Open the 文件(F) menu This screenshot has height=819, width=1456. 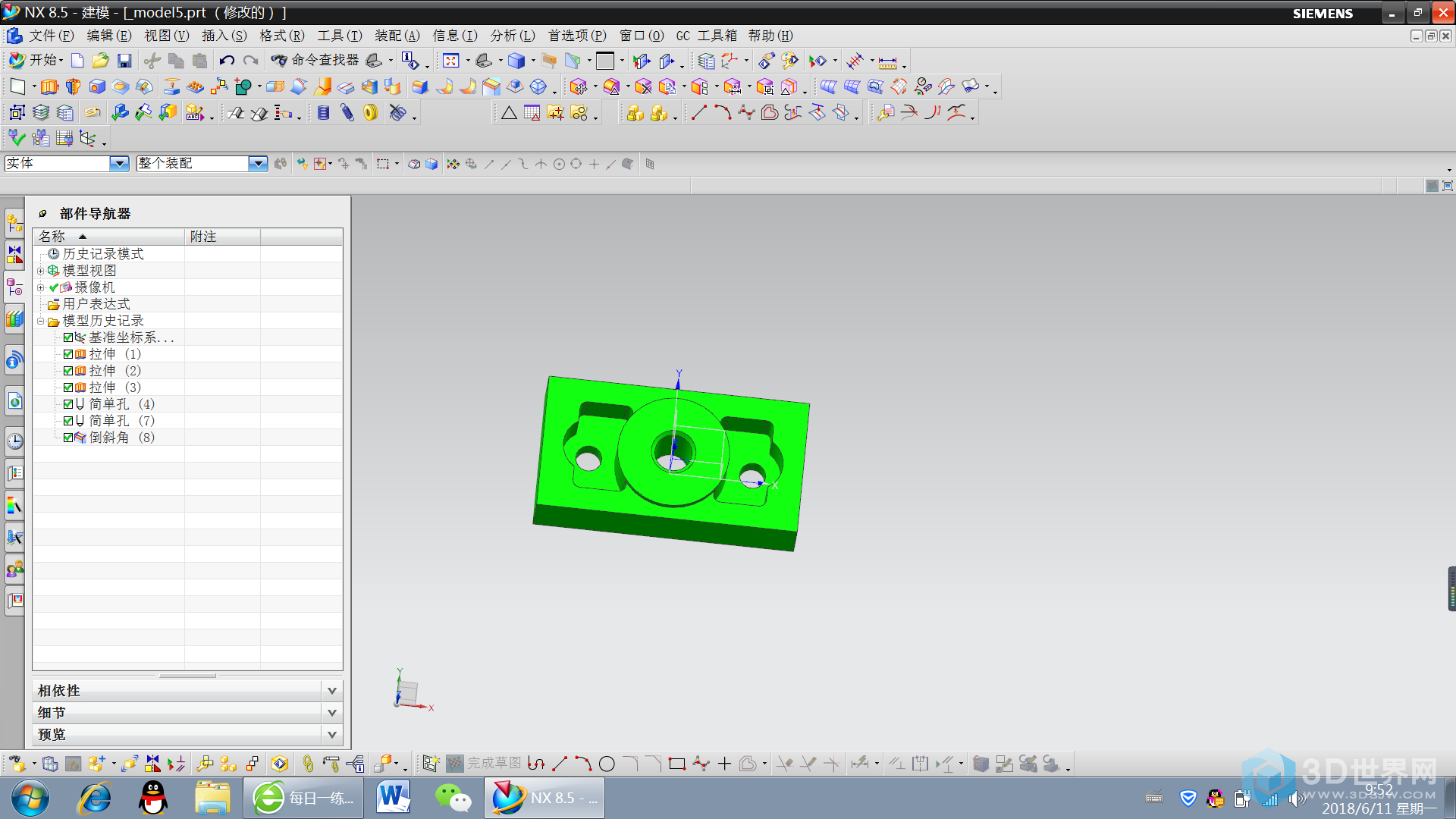coord(52,36)
